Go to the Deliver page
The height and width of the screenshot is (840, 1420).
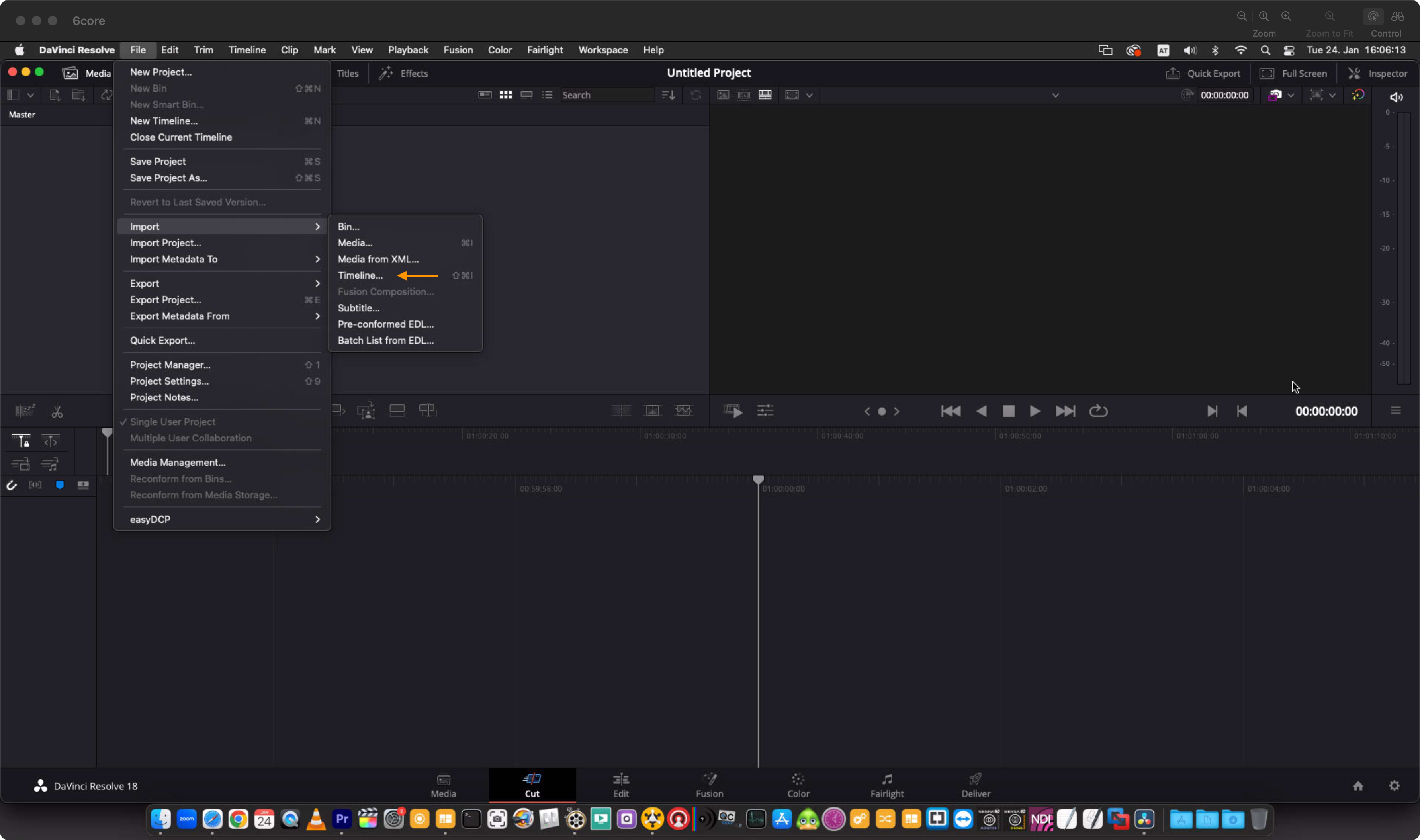(976, 785)
